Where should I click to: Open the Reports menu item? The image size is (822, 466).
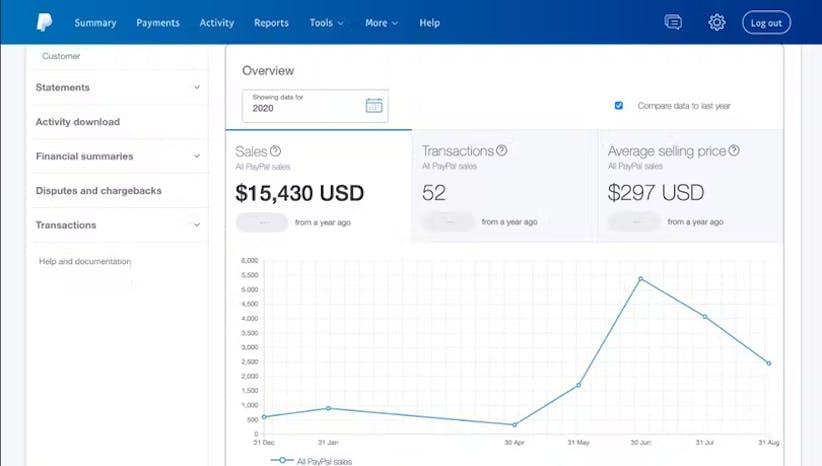(271, 23)
